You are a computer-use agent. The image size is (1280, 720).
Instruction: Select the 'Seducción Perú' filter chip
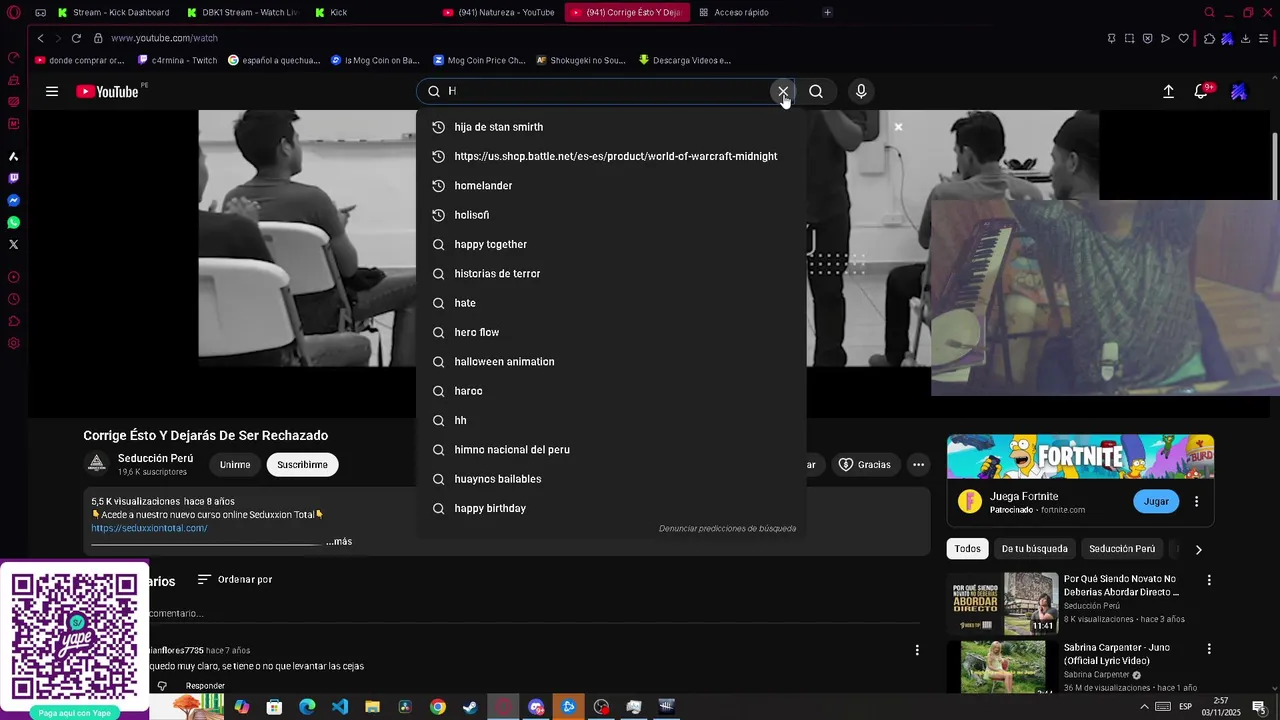click(1122, 549)
